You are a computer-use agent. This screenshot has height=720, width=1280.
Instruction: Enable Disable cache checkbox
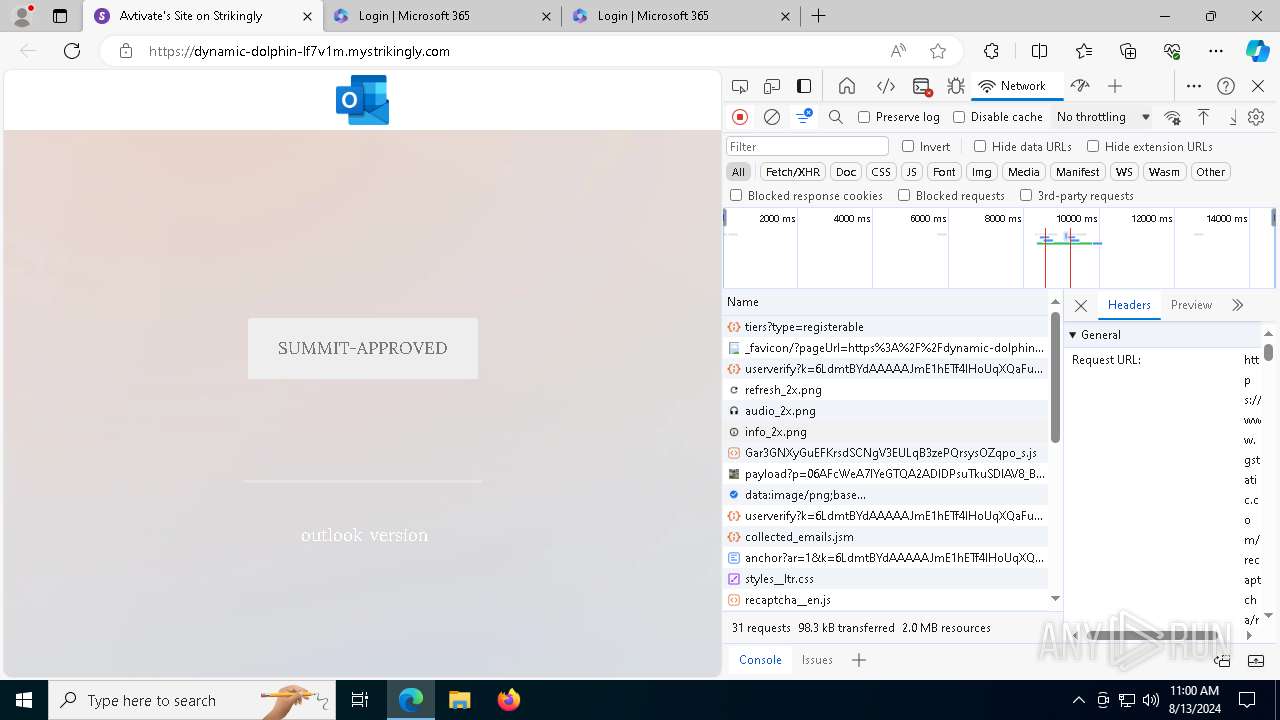click(959, 117)
